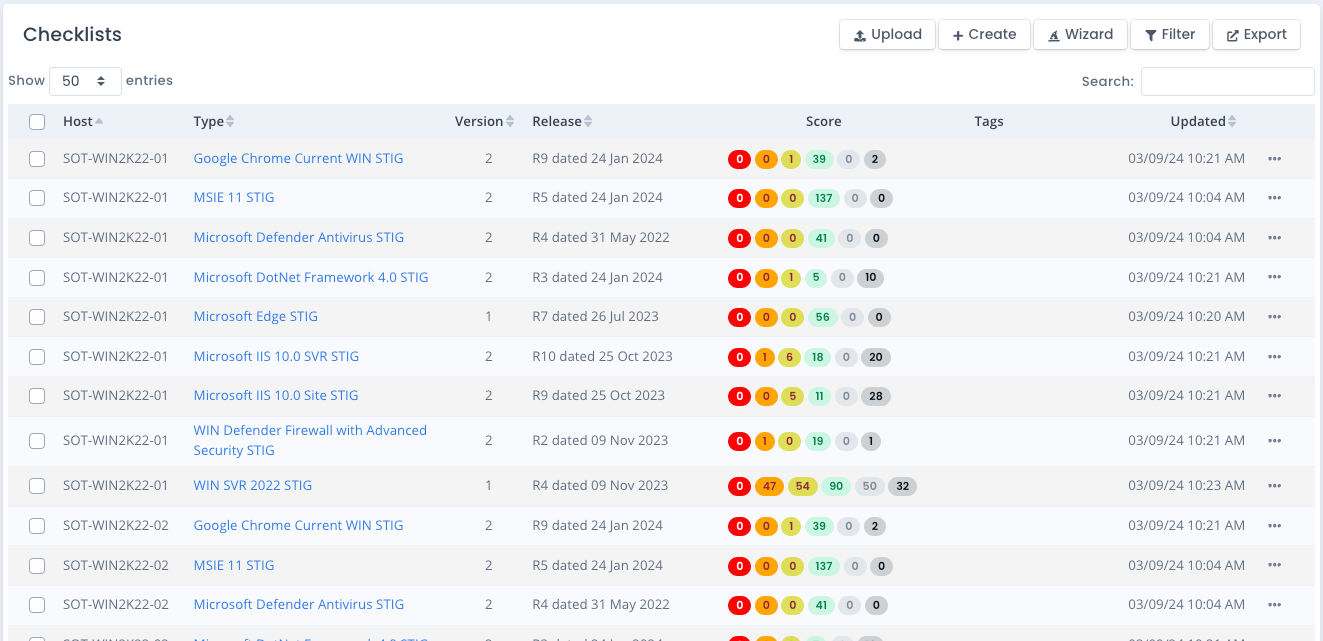The height and width of the screenshot is (641, 1323).
Task: Open Microsoft DotNet Framework 4.0 STIG checklist
Action: (311, 277)
